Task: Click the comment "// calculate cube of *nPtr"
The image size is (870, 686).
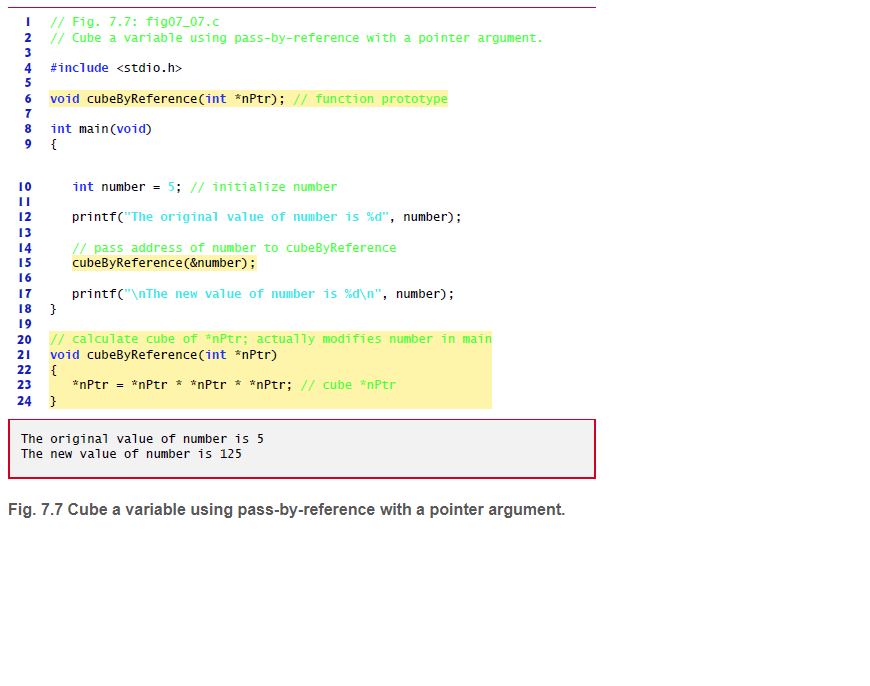Action: pos(149,339)
